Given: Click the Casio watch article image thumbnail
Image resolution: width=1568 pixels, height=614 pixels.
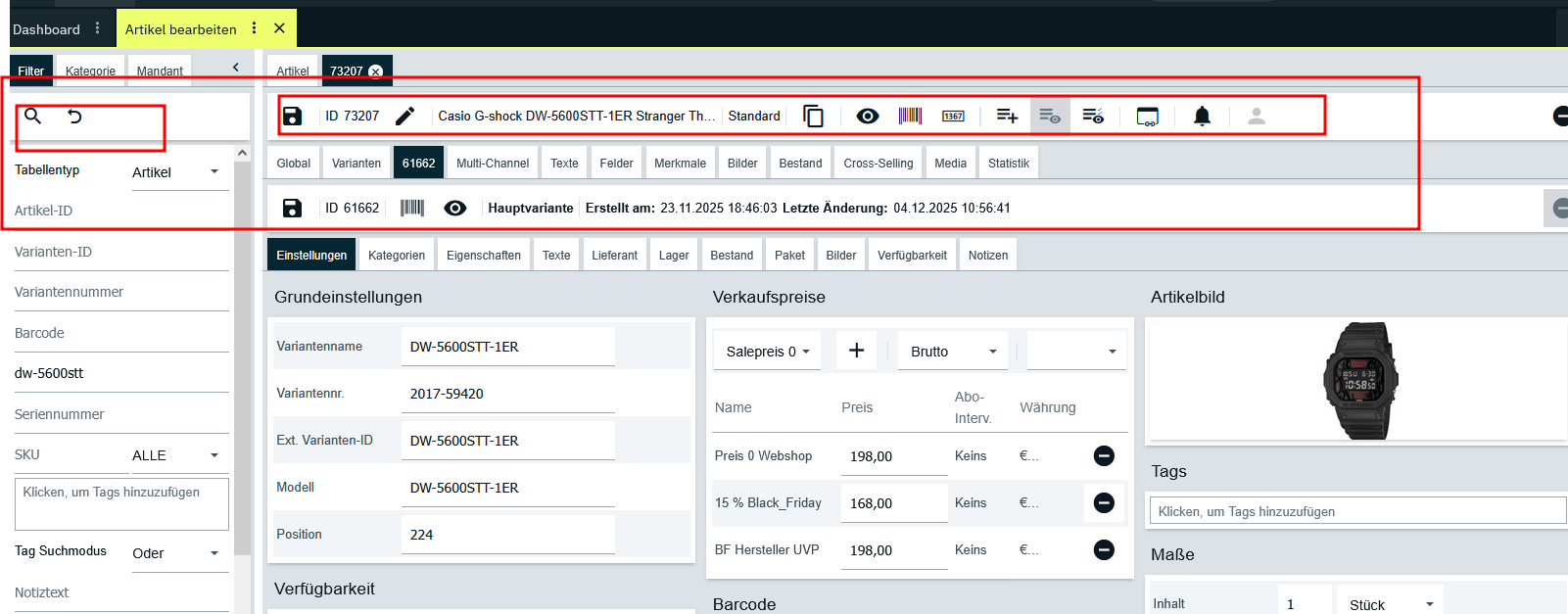Looking at the screenshot, I should point(1359,380).
